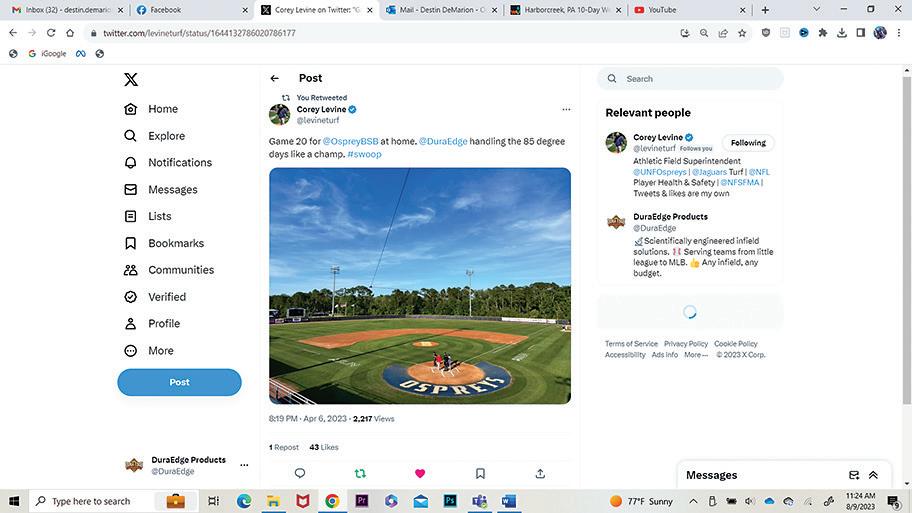
Task: Open Home in the sidebar
Action: [x=151, y=109]
